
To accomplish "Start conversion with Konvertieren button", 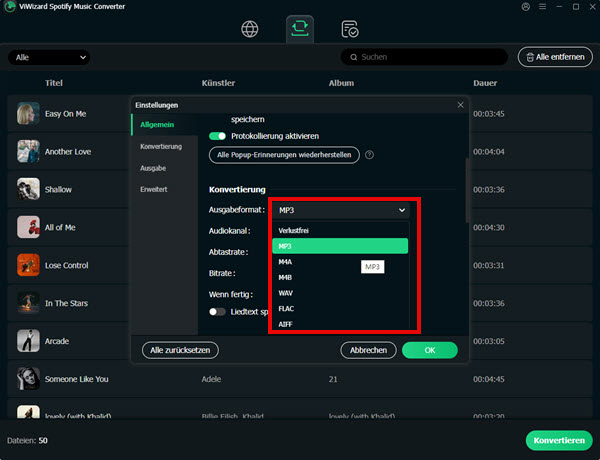I will point(559,440).
